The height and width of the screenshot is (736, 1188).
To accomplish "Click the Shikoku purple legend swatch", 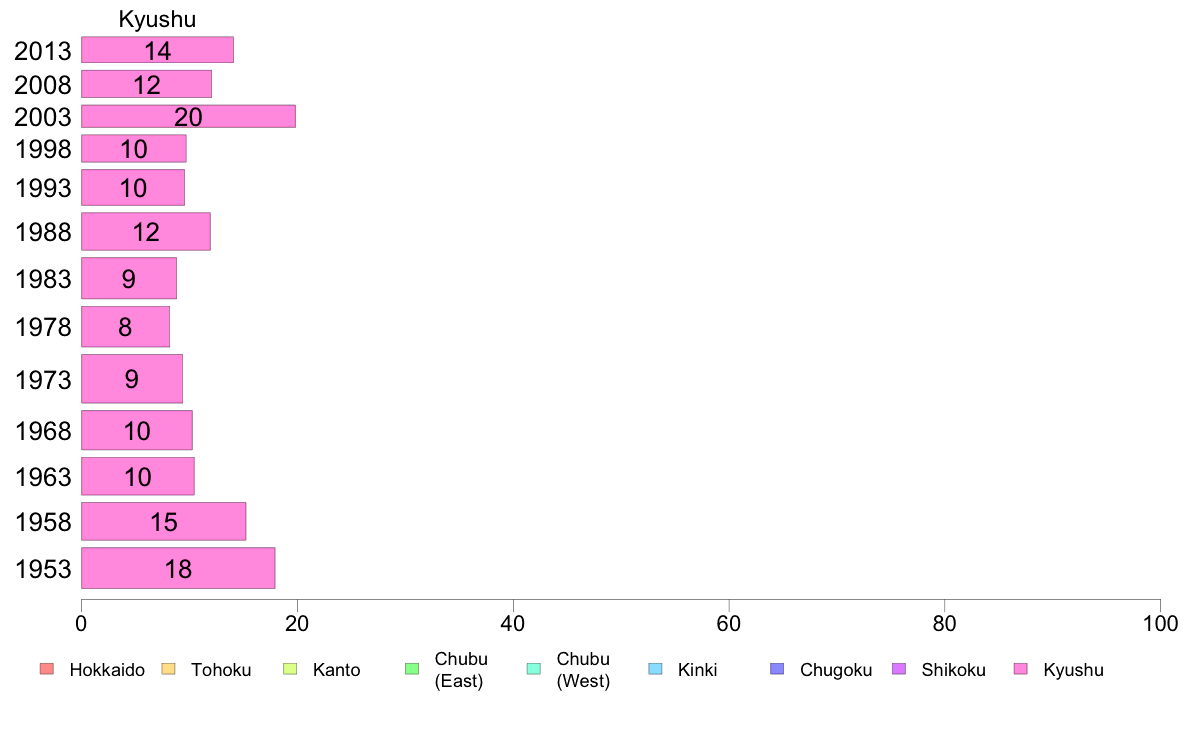I will click(899, 669).
